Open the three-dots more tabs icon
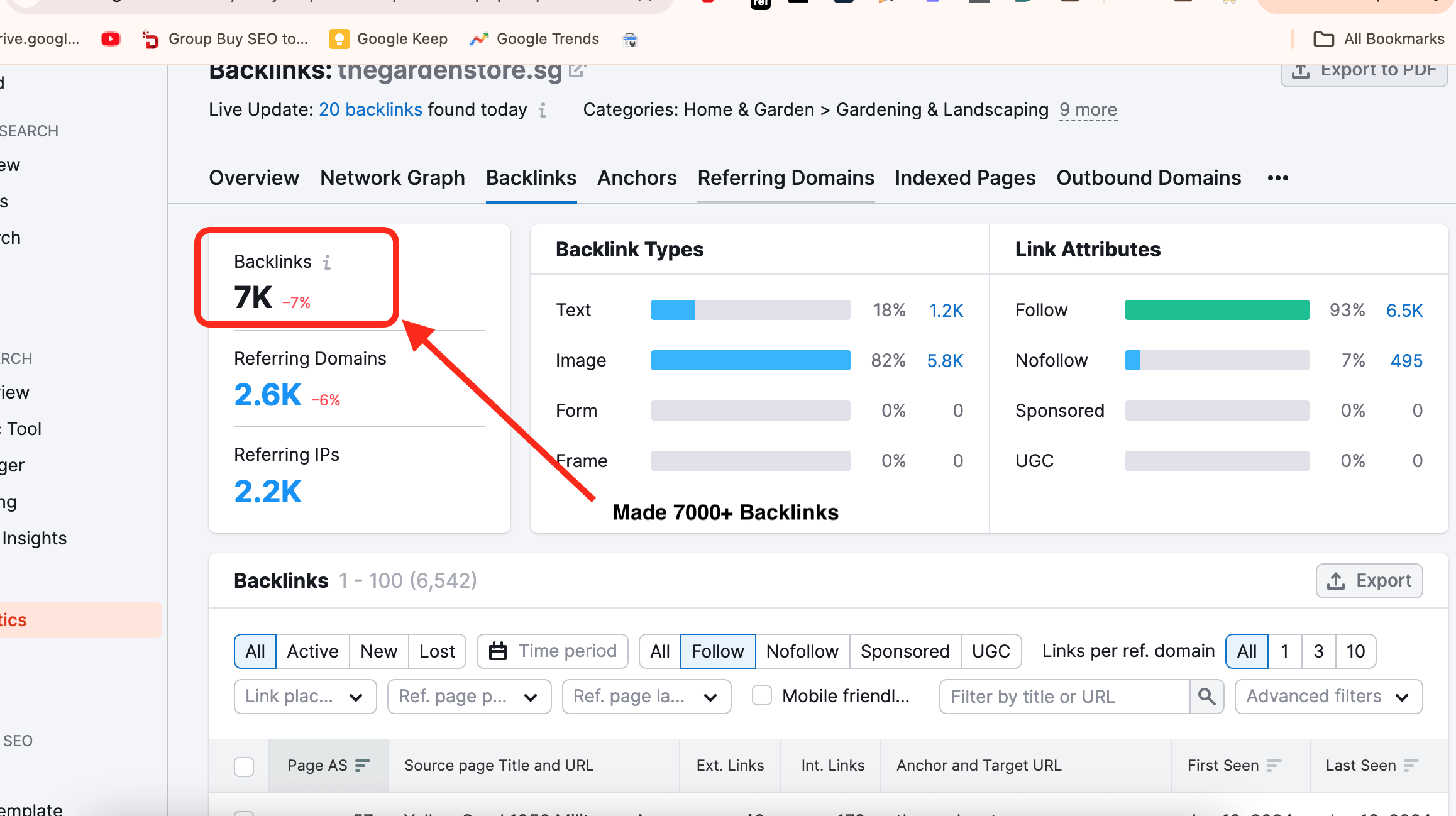 [1277, 179]
